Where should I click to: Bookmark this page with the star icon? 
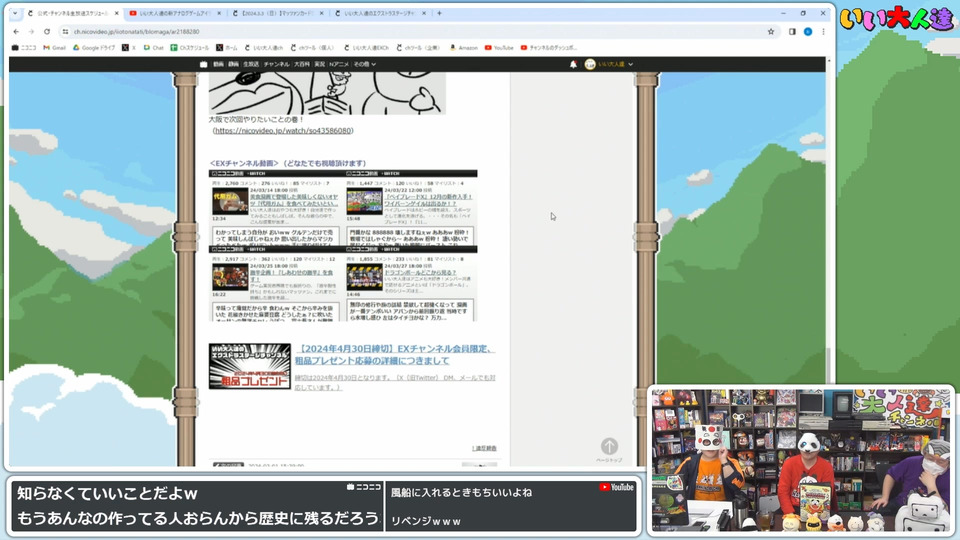[771, 32]
